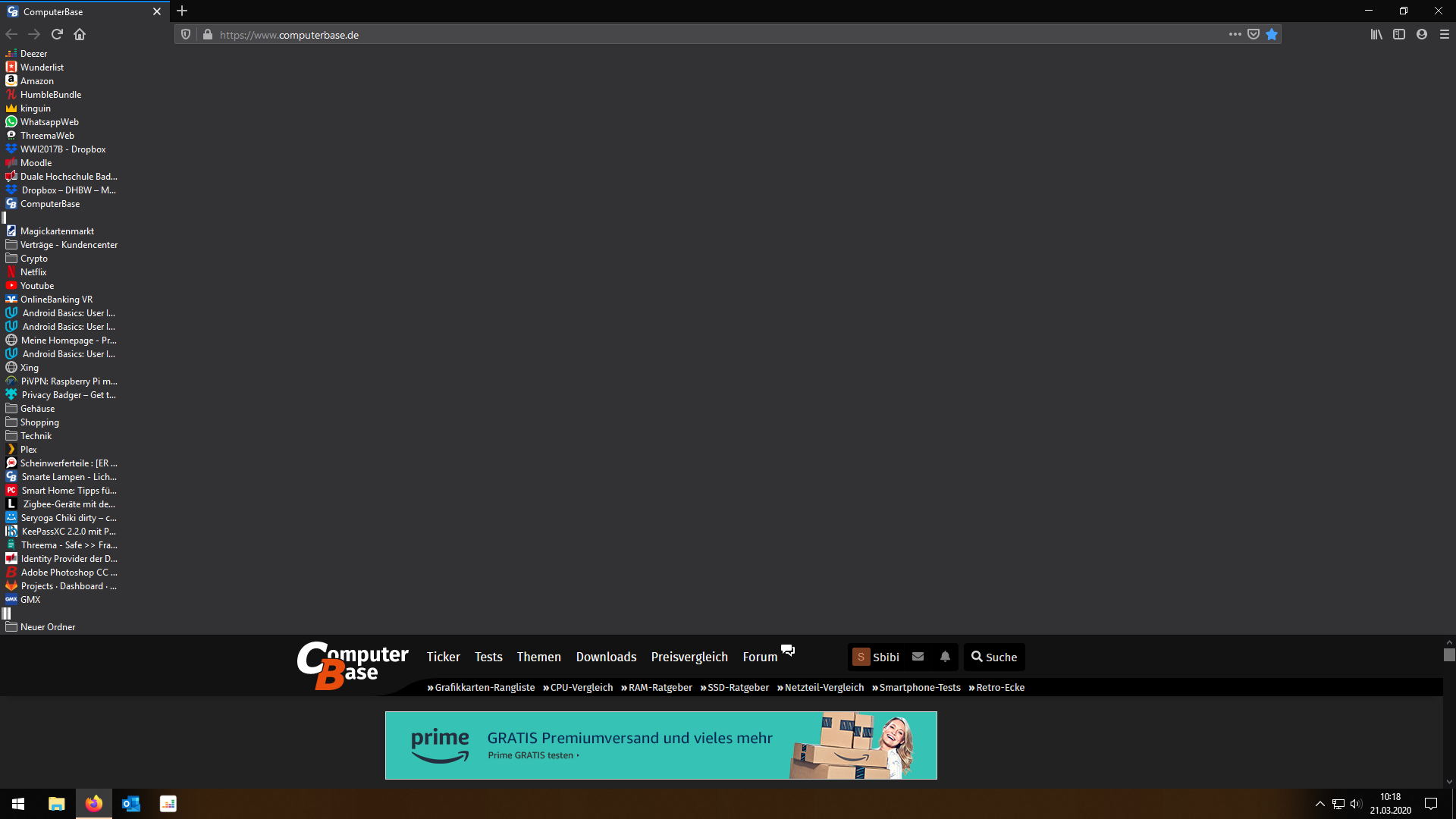Open the notifications bell icon in the ComputerBase header
The height and width of the screenshot is (819, 1456).
[944, 657]
